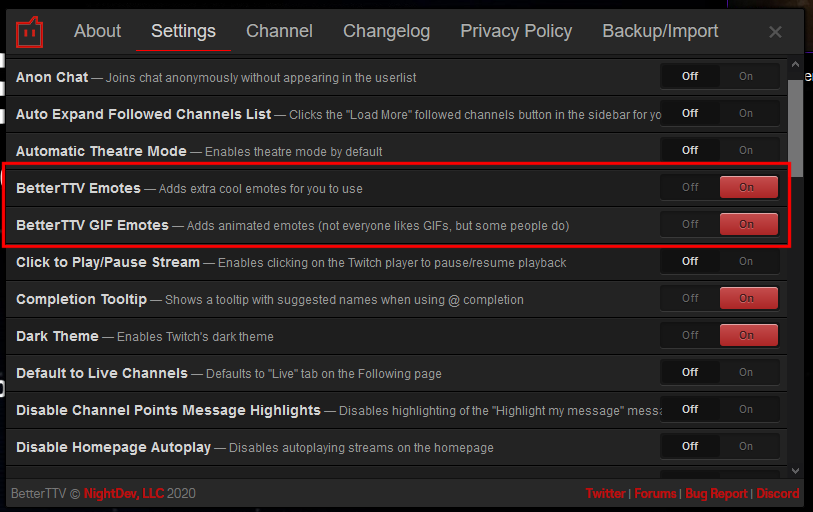The image size is (813, 512).
Task: Click the settings list scrollbar thumb
Action: 795,128
